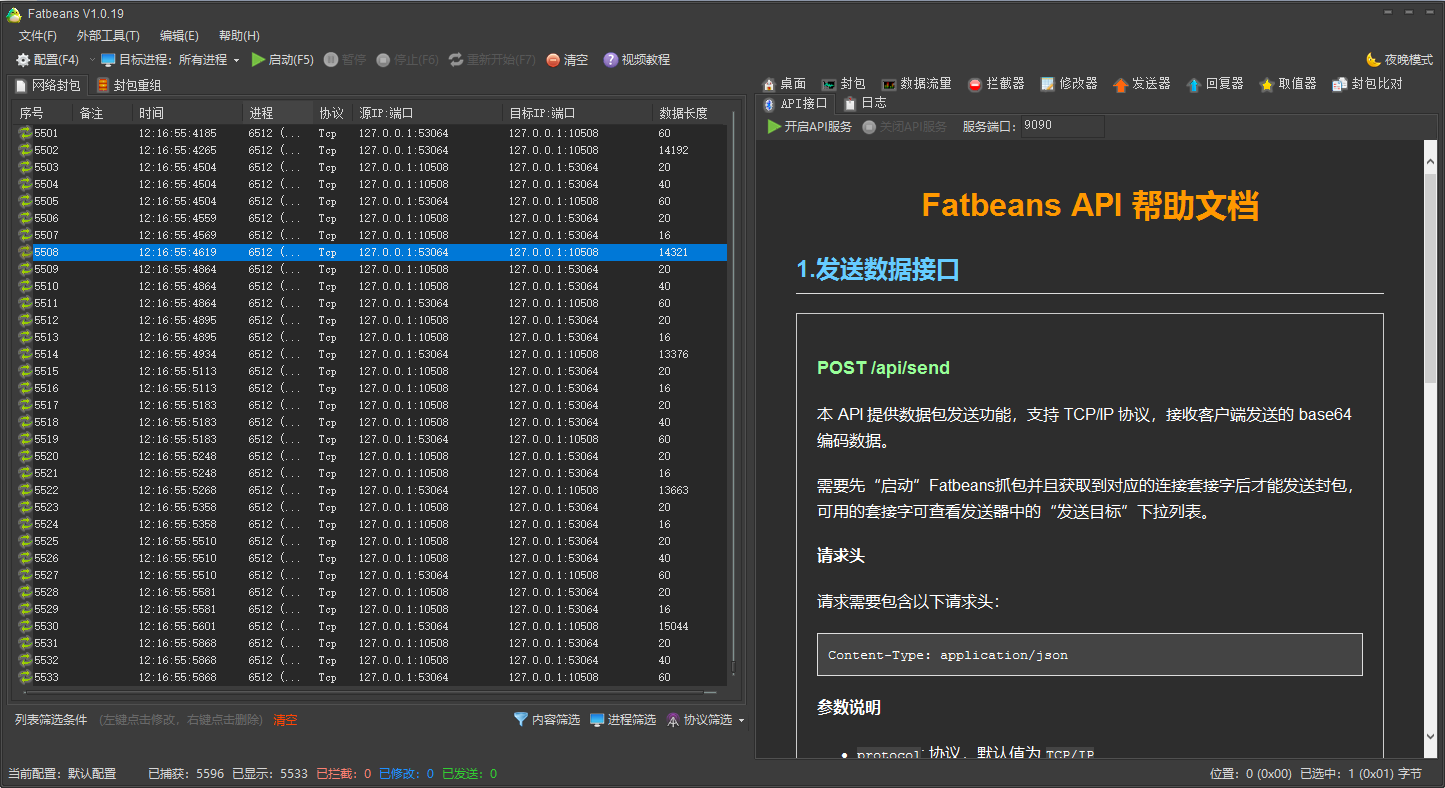Switch to the 封包重组 tab
1445x788 pixels.
tap(128, 85)
